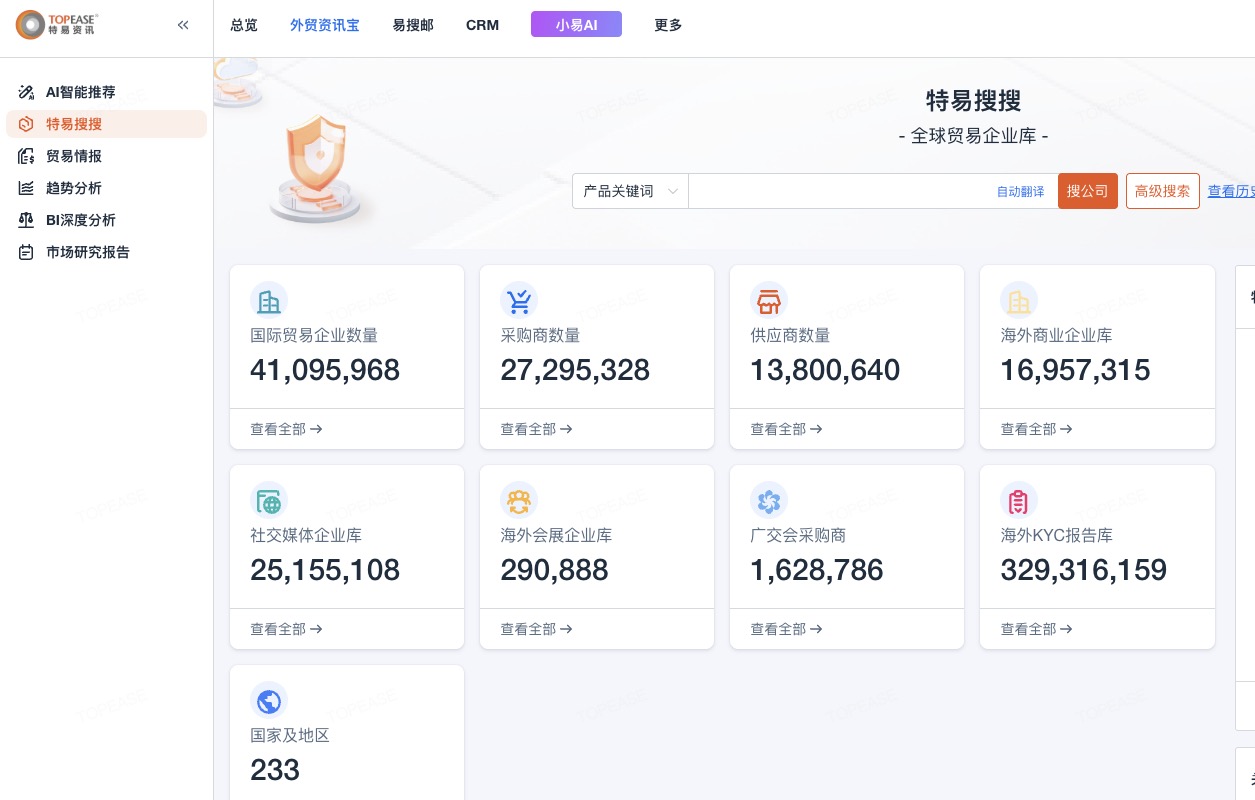The height and width of the screenshot is (800, 1255).
Task: Switch to the 总览 tab
Action: pyautogui.click(x=244, y=25)
